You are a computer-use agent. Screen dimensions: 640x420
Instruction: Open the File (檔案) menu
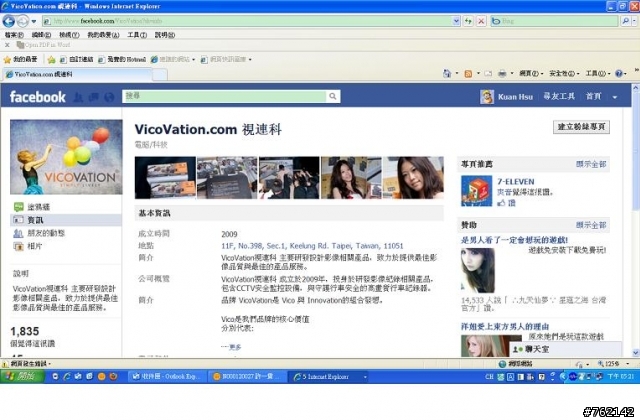point(14,35)
